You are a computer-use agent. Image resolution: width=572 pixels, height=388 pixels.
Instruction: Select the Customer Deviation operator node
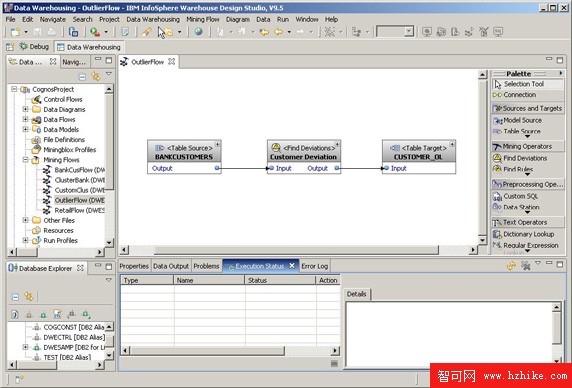[304, 157]
